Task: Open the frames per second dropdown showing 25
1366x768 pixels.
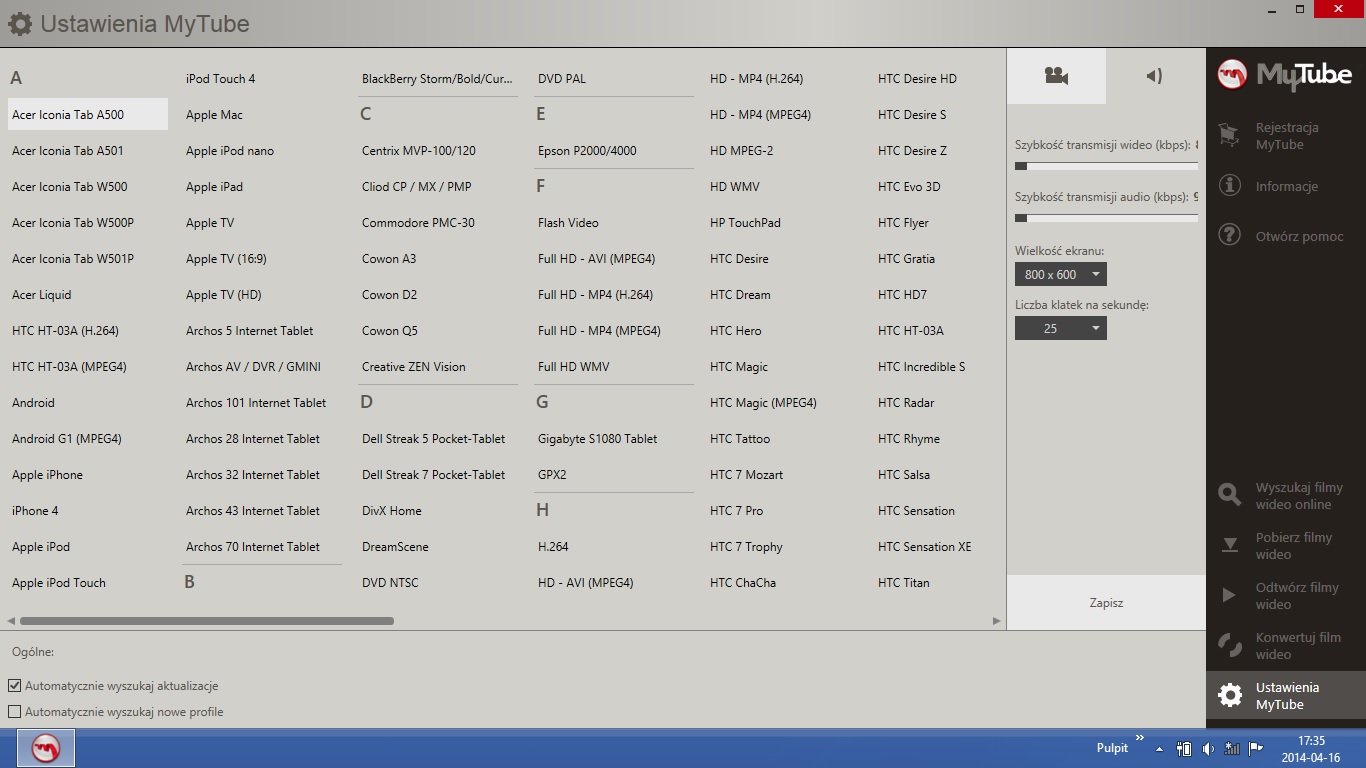Action: tap(1060, 328)
